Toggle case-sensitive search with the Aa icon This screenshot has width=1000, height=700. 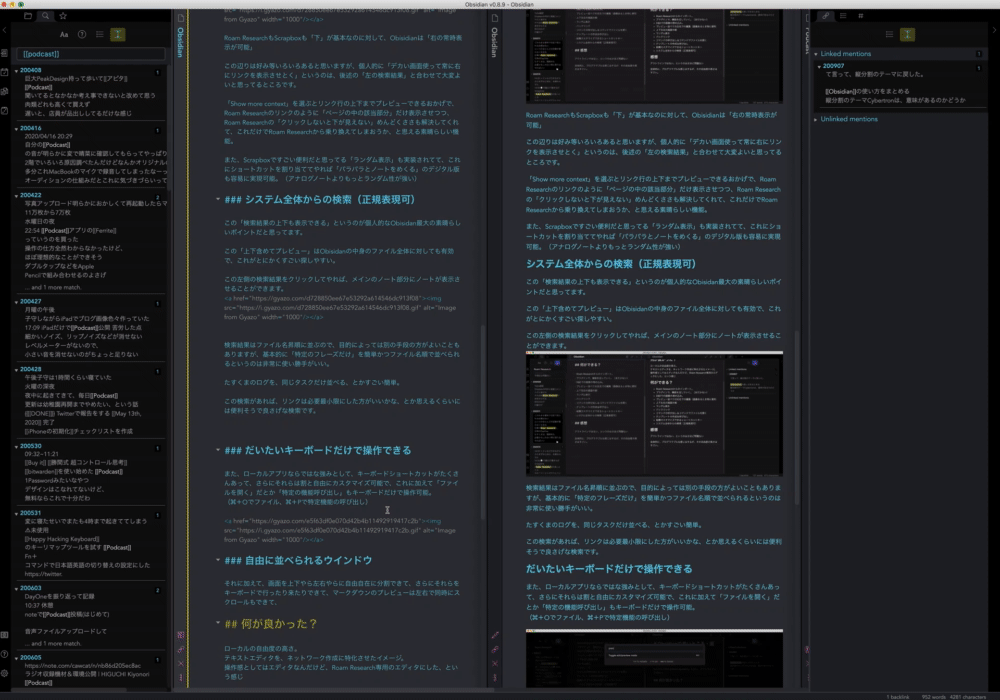pos(65,34)
